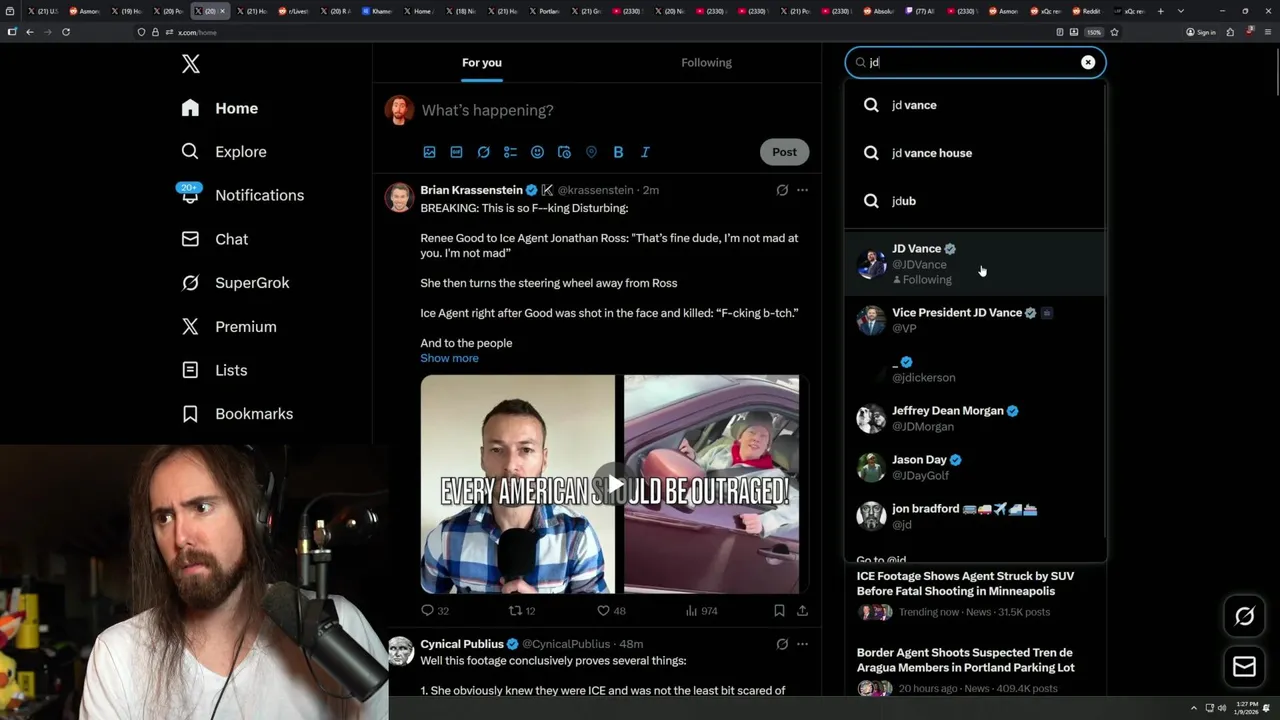Viewport: 1280px width, 720px height.
Task: Open the floating messages envelope button
Action: click(x=1244, y=666)
